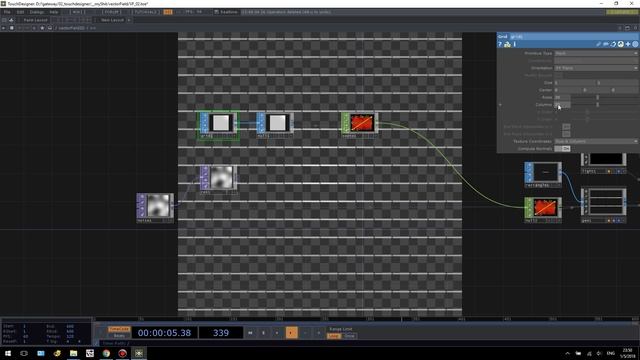Click the operator info icon in parameters
640x360 pixels.
tap(515, 44)
